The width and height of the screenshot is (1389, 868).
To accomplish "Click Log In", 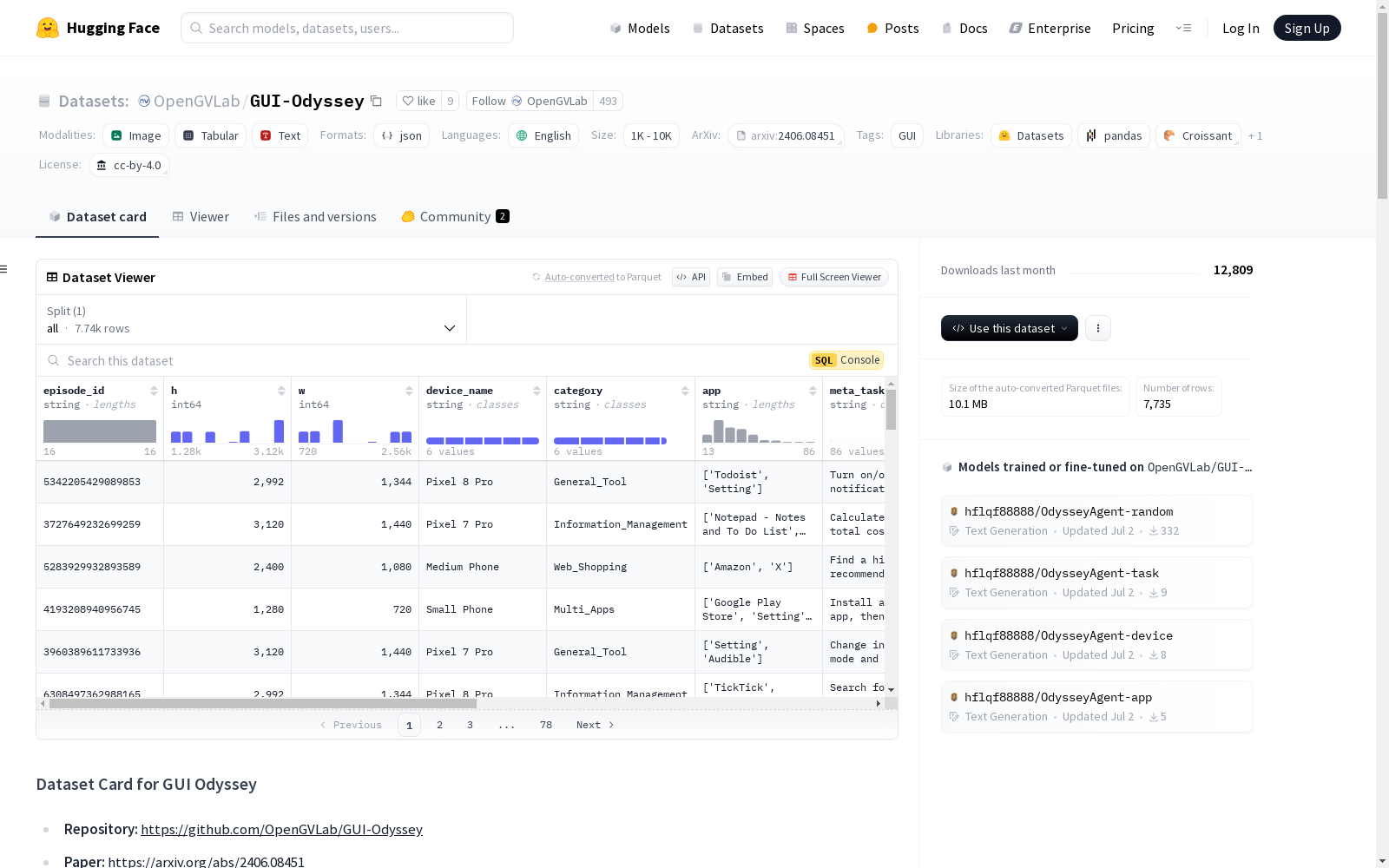I will click(1241, 28).
